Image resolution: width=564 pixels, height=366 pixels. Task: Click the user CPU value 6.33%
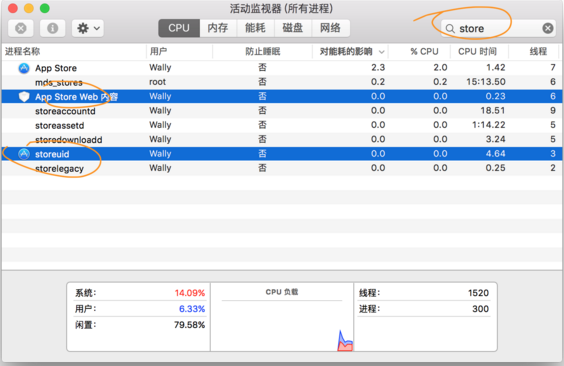[192, 309]
